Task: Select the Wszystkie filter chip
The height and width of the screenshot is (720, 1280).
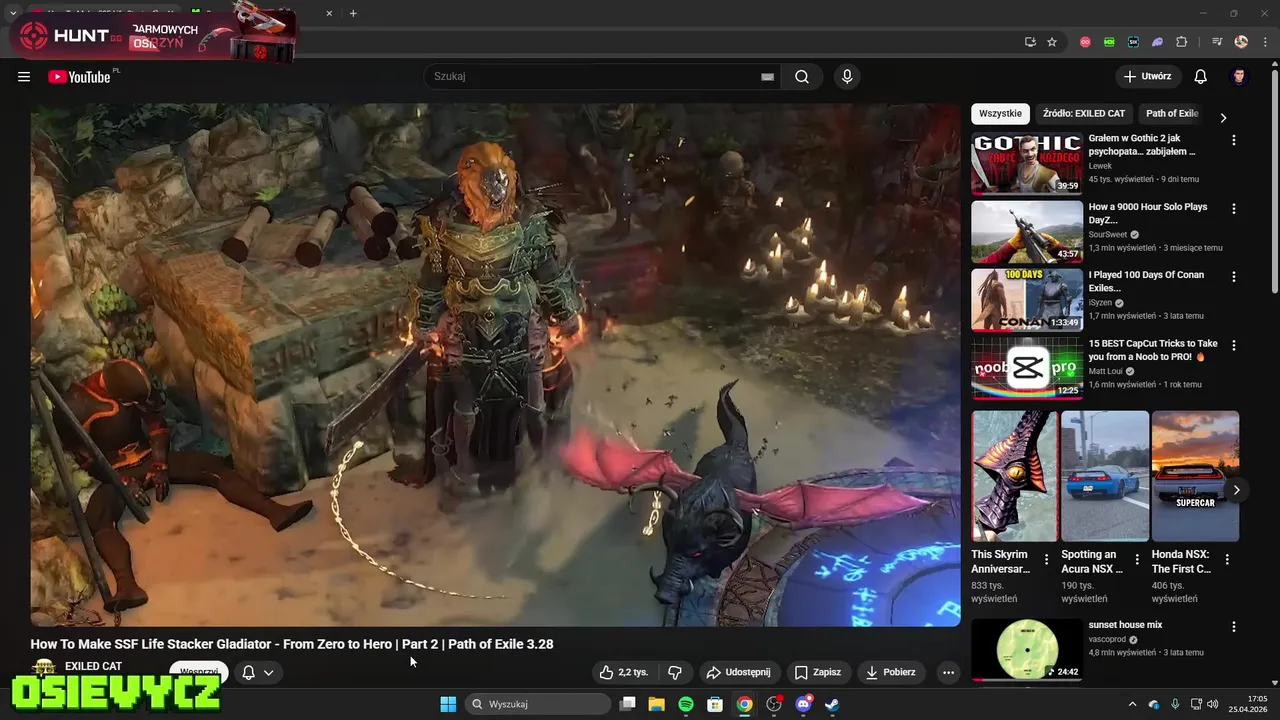Action: pos(1000,114)
